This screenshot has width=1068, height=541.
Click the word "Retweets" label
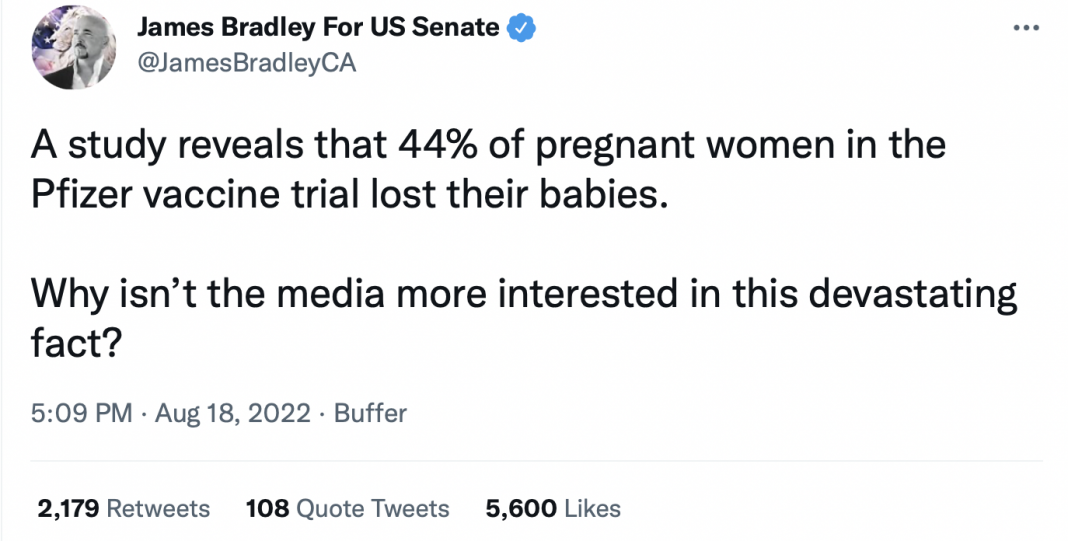tap(158, 508)
